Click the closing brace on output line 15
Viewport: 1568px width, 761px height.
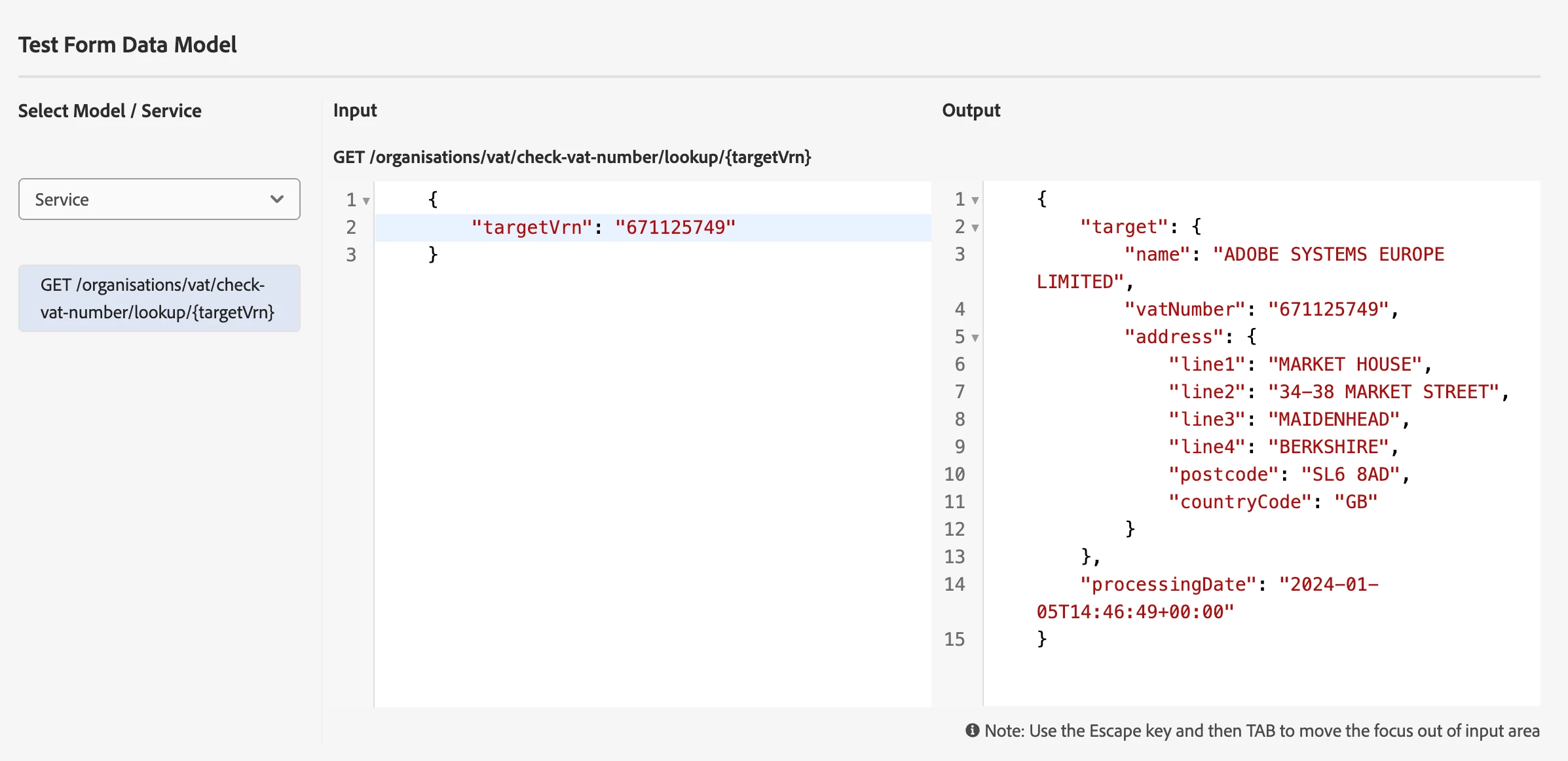(1041, 639)
